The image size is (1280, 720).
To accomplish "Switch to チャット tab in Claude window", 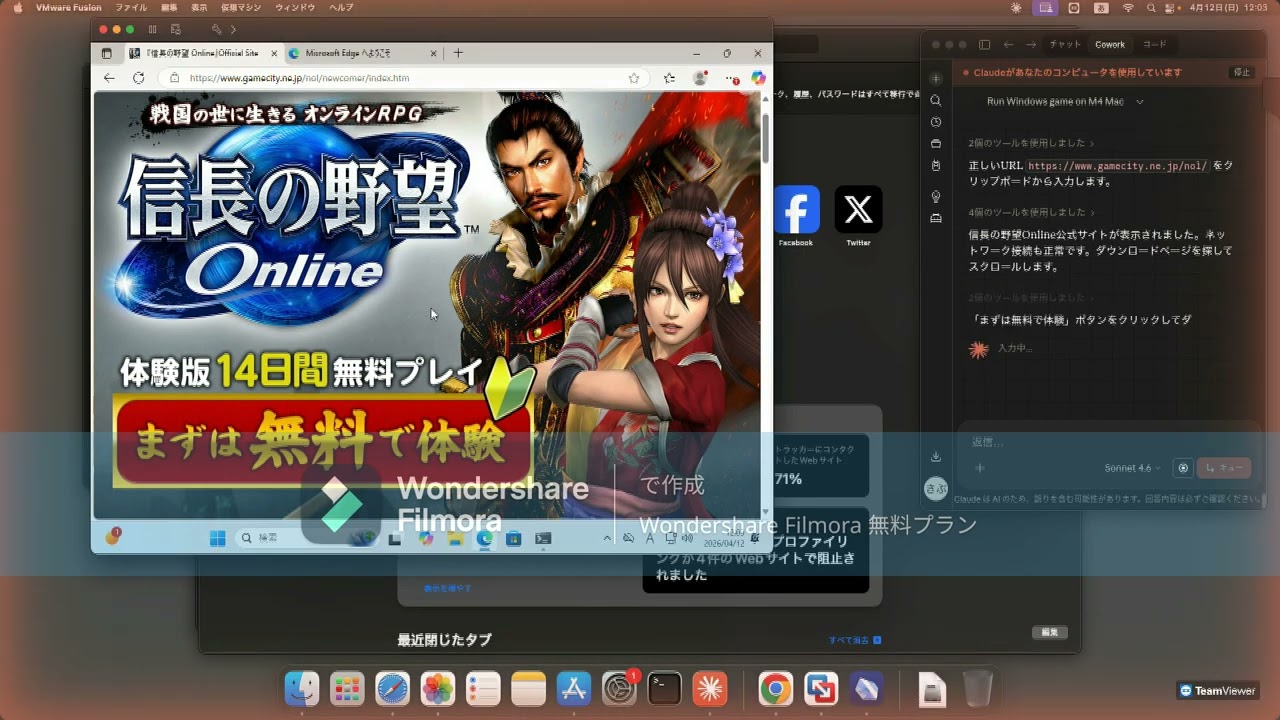I will click(x=1065, y=45).
